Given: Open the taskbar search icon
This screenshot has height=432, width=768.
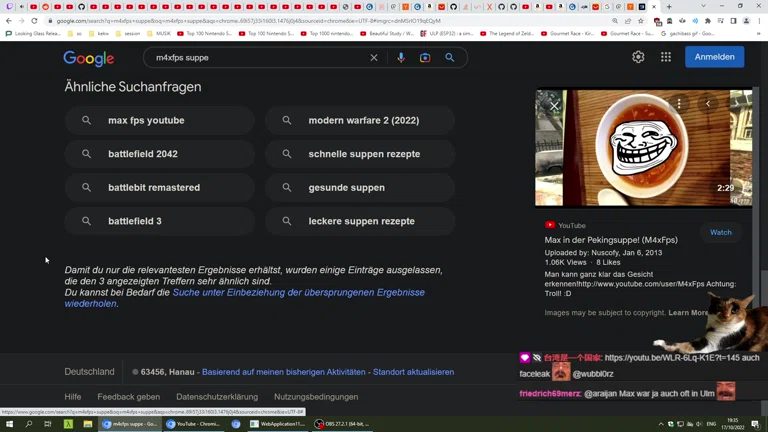Looking at the screenshot, I should coord(28,424).
